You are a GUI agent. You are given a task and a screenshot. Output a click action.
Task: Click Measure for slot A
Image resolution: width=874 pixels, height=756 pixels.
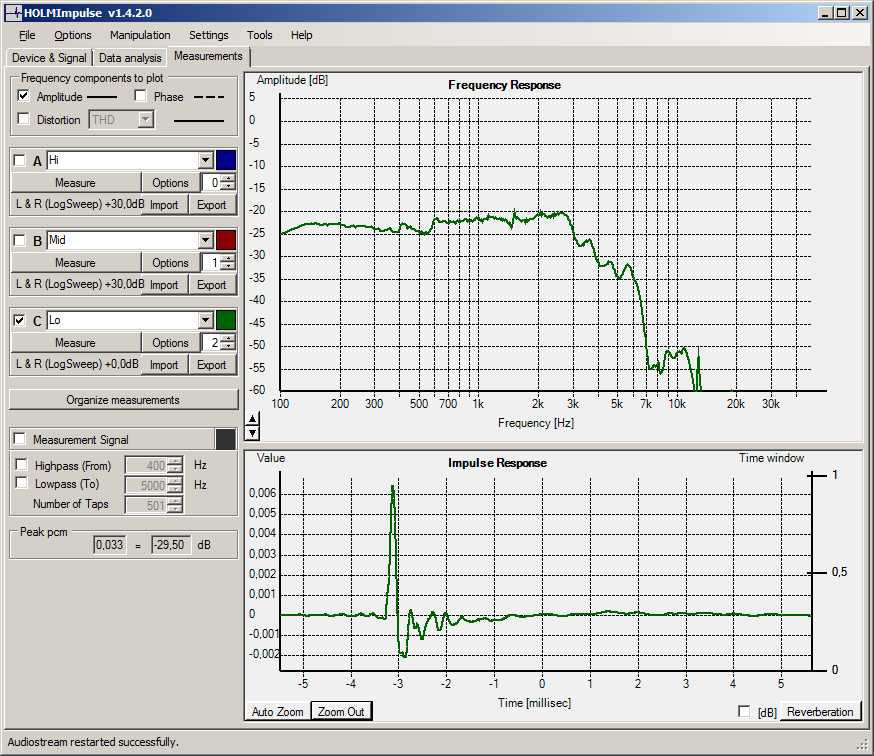point(75,183)
